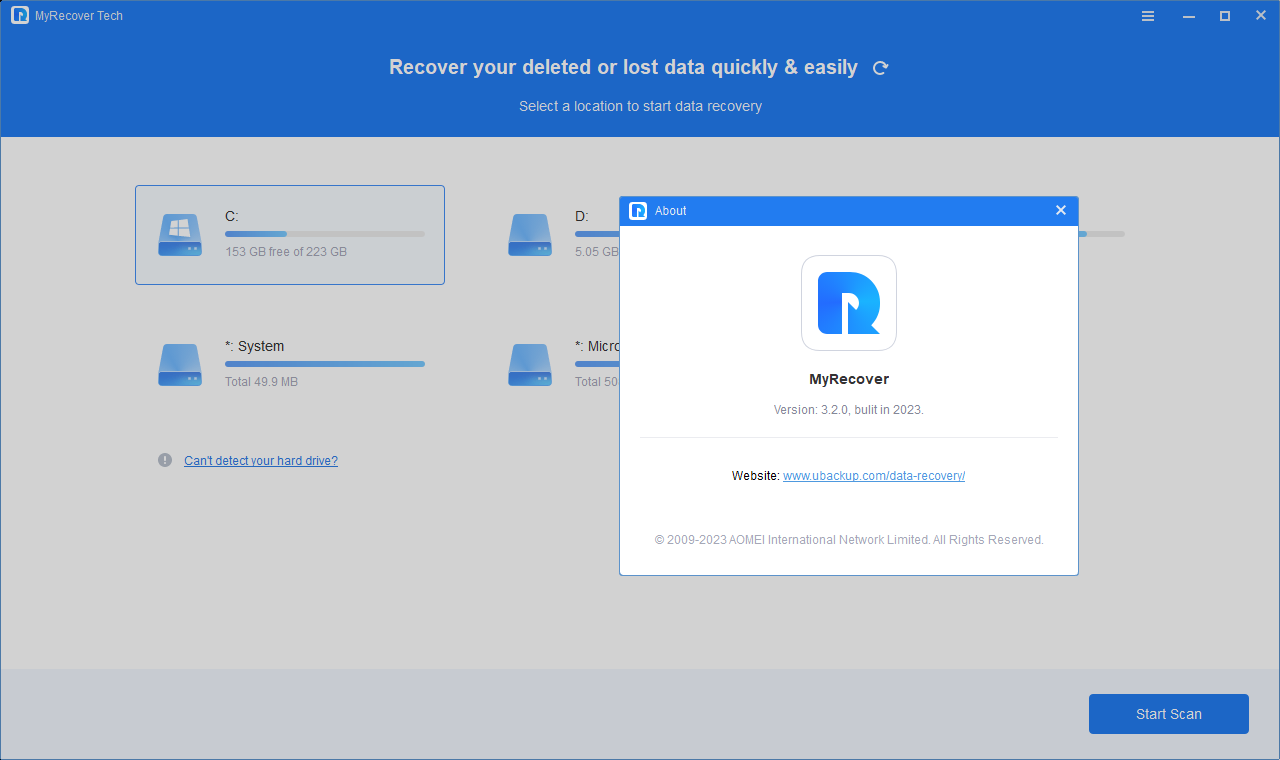Click the MyRecover logo in About dialog
Screen dimensions: 1280x760
pos(849,303)
